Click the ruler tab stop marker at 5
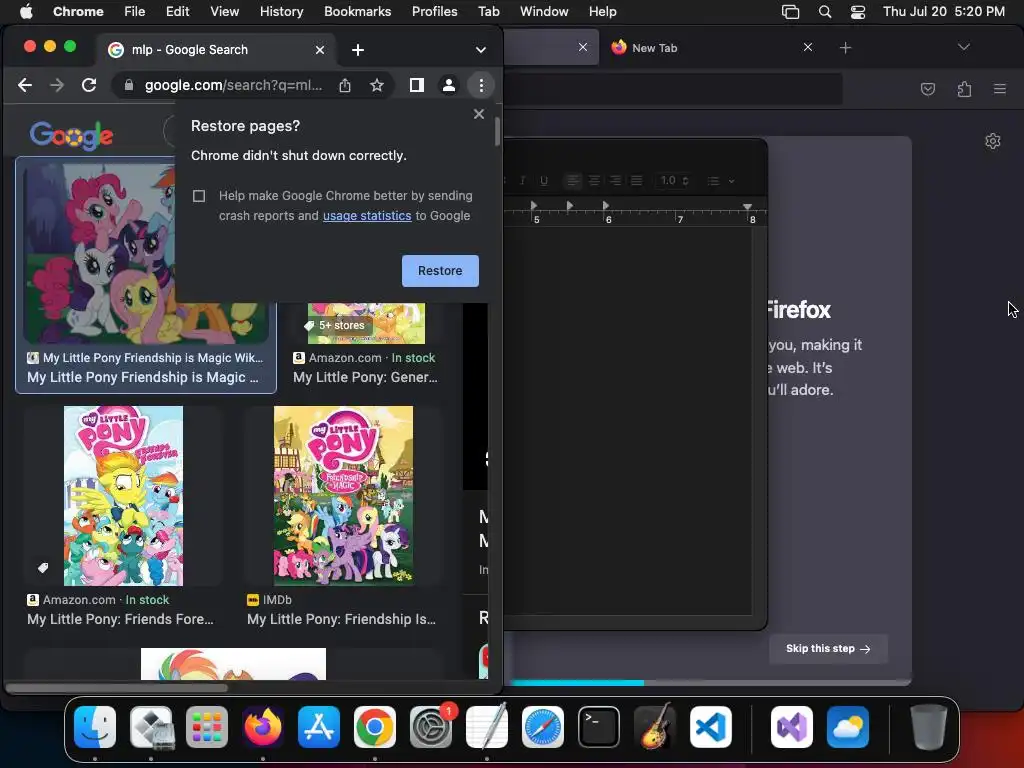This screenshot has height=768, width=1024. (534, 206)
